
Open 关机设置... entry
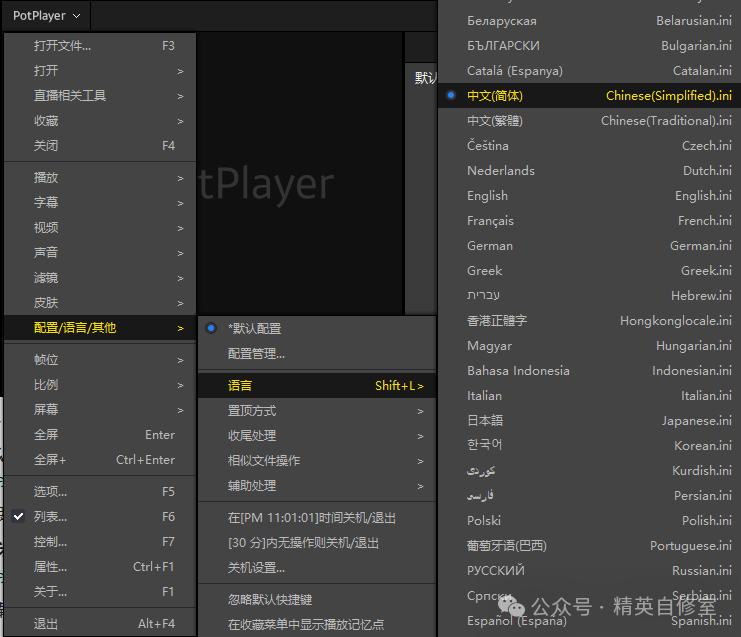[x=256, y=568]
